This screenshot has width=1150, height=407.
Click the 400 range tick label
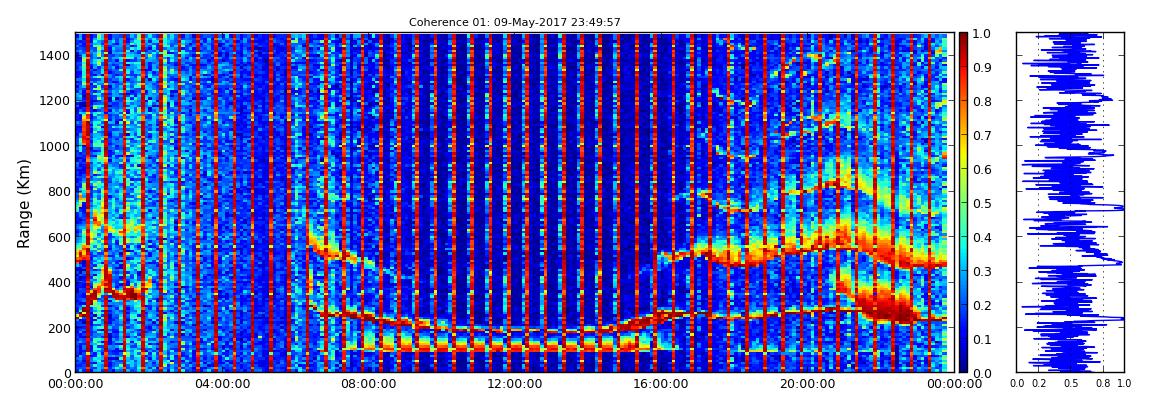[59, 282]
